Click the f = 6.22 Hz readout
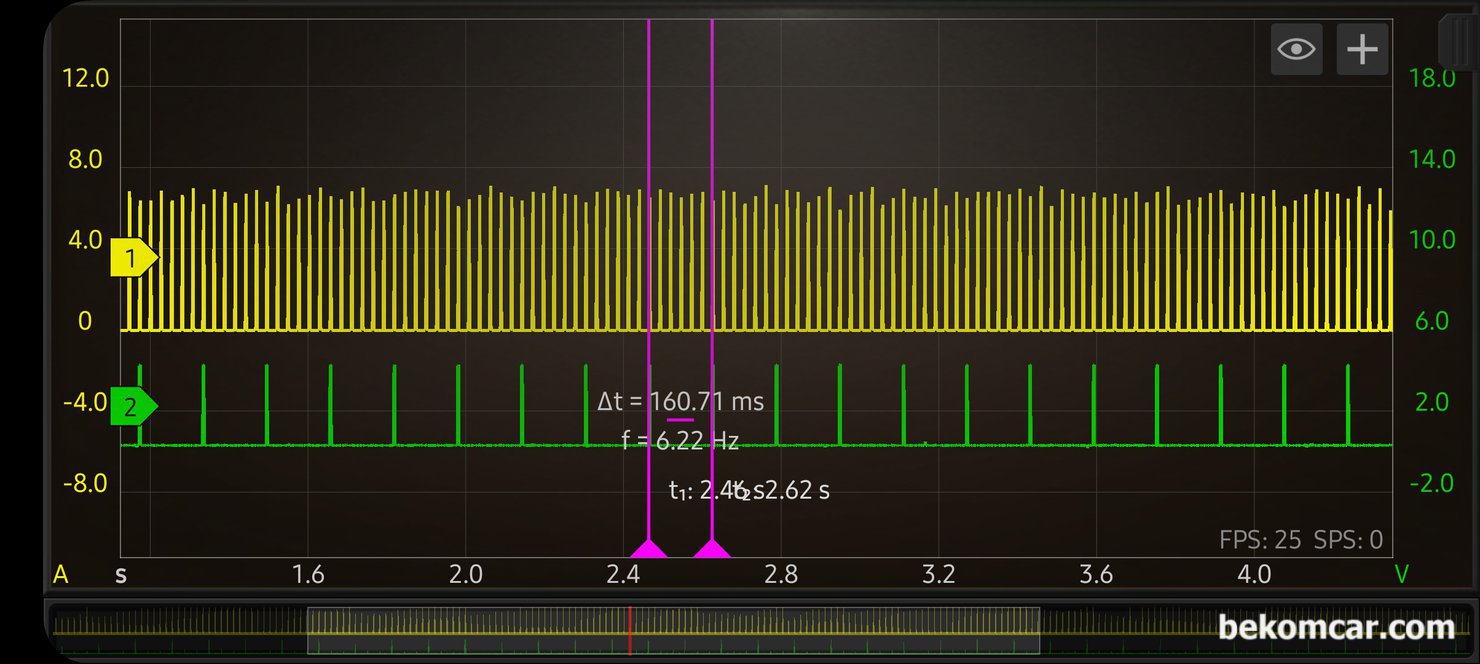The height and width of the screenshot is (664, 1480). tap(680, 440)
